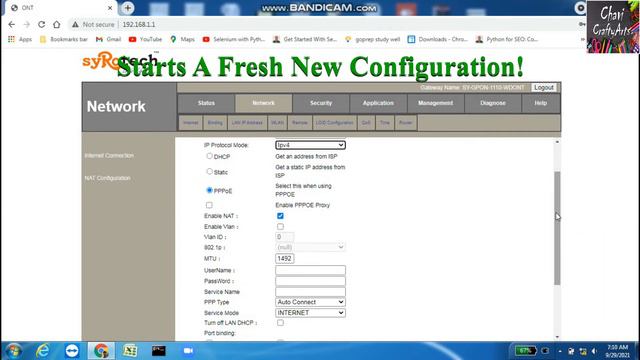Open the LOID Configuration sub-tab
This screenshot has width=640, height=360.
(x=334, y=122)
